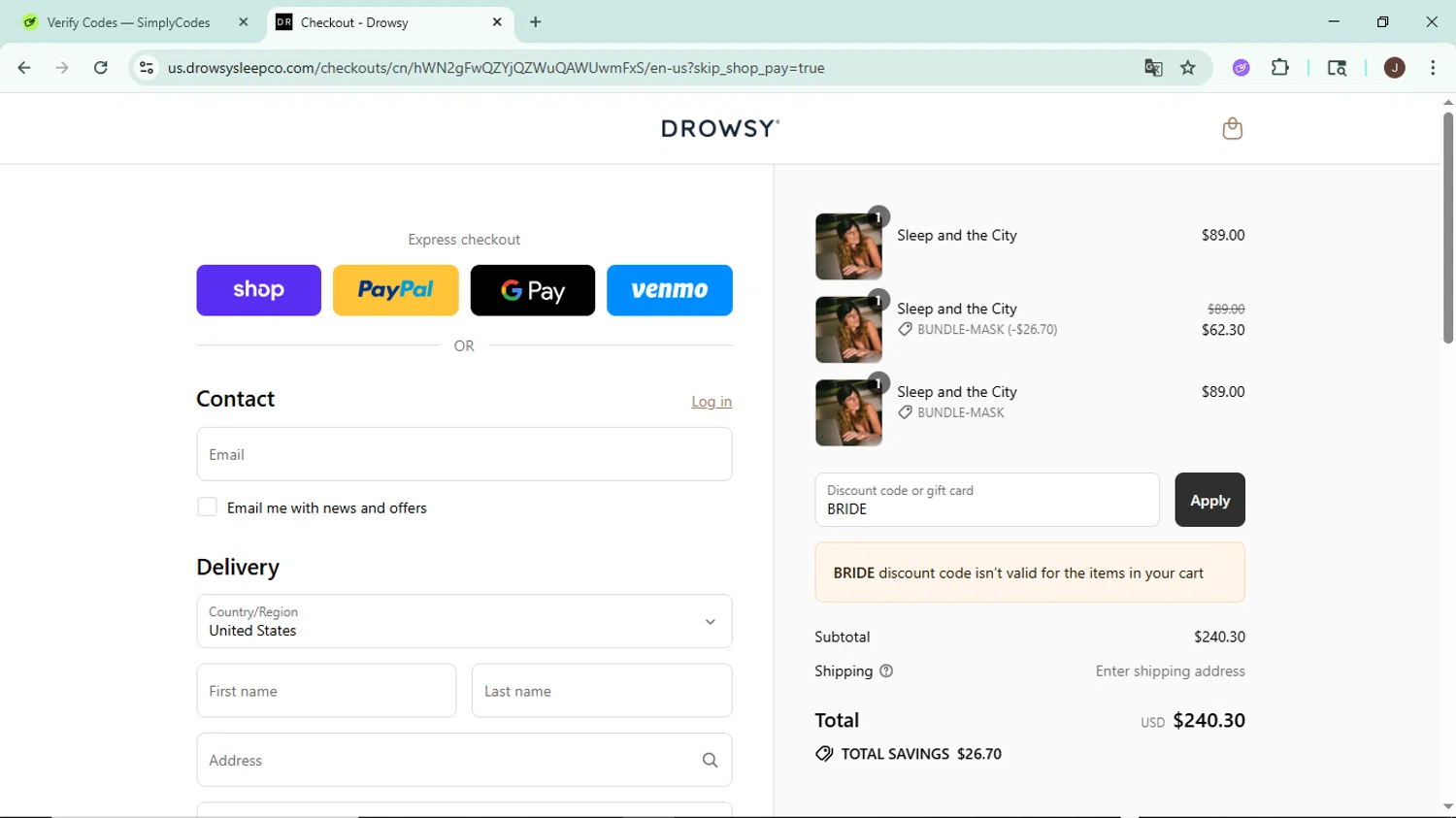Select the Checkout - Drowsy tab
Viewport: 1456px width, 818px height.
point(389,22)
